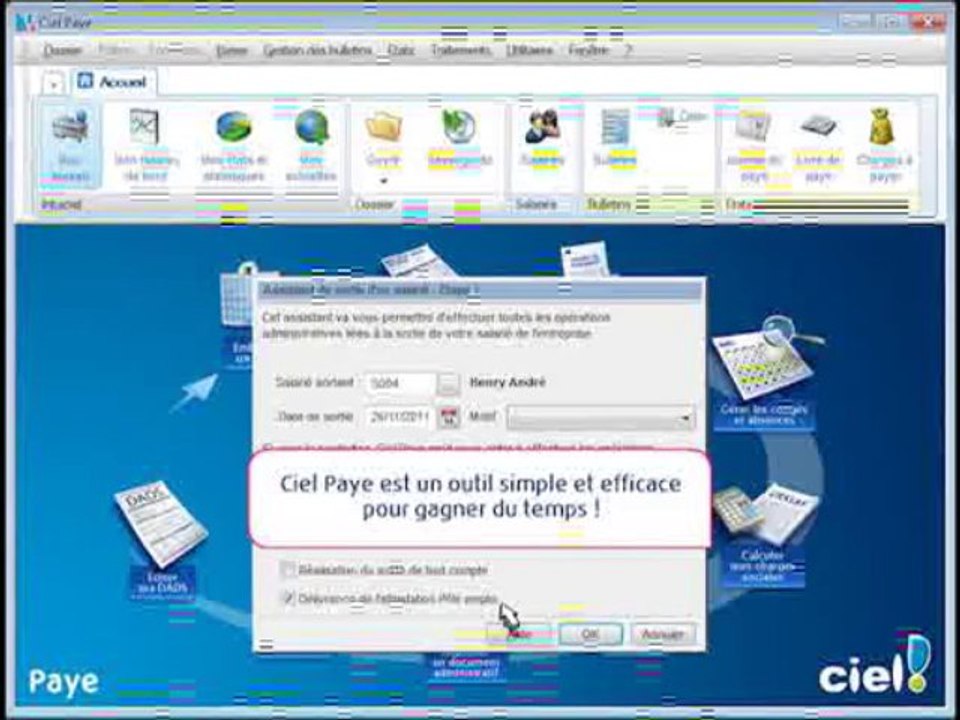Image resolution: width=960 pixels, height=720 pixels.
Task: Click Annuler in the assistant dialog
Action: [663, 634]
